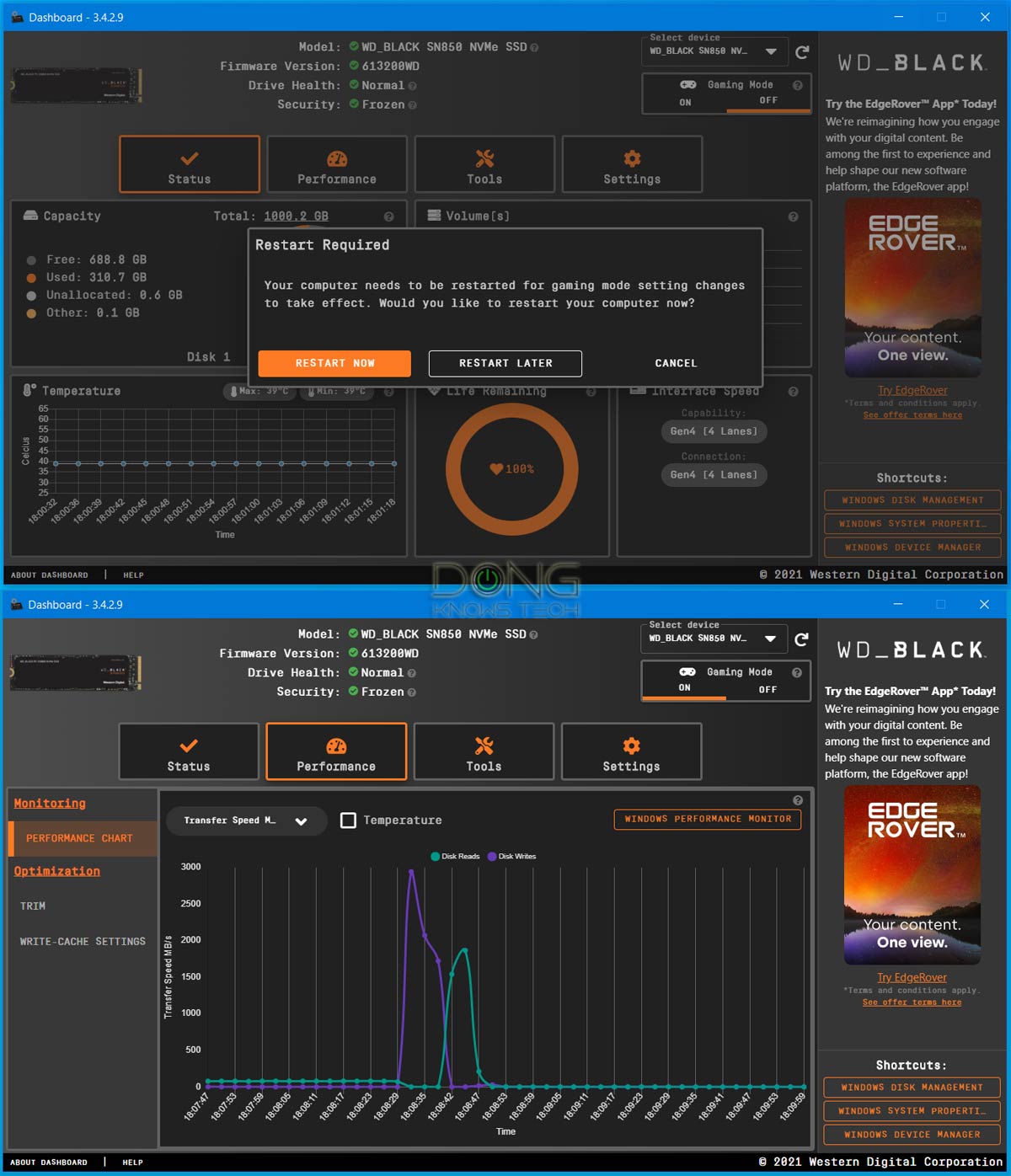Image resolution: width=1011 pixels, height=1176 pixels.
Task: Open Tools tab in Restart Required window
Action: pyautogui.click(x=484, y=165)
